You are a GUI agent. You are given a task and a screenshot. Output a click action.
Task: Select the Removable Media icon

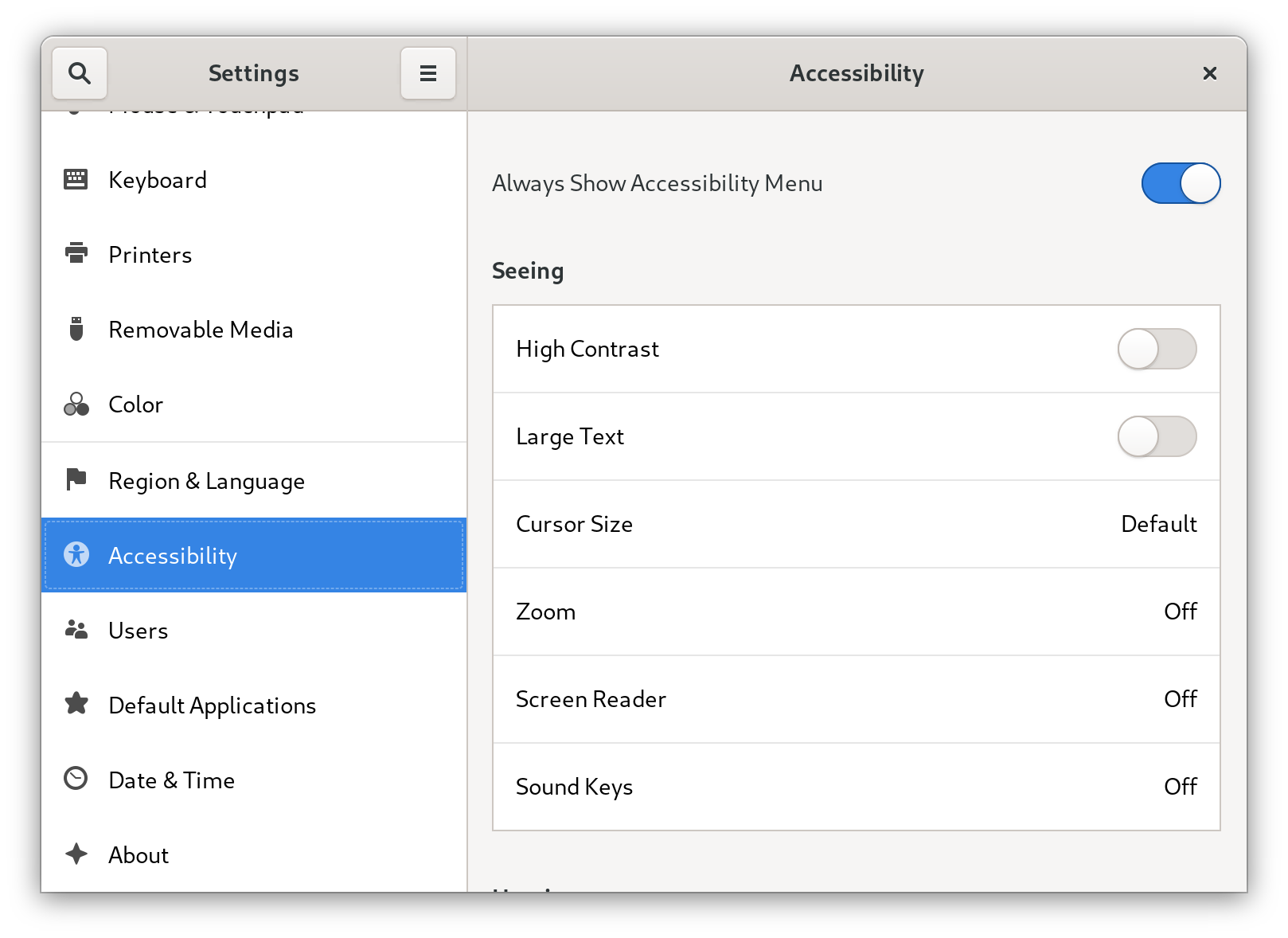coord(76,329)
